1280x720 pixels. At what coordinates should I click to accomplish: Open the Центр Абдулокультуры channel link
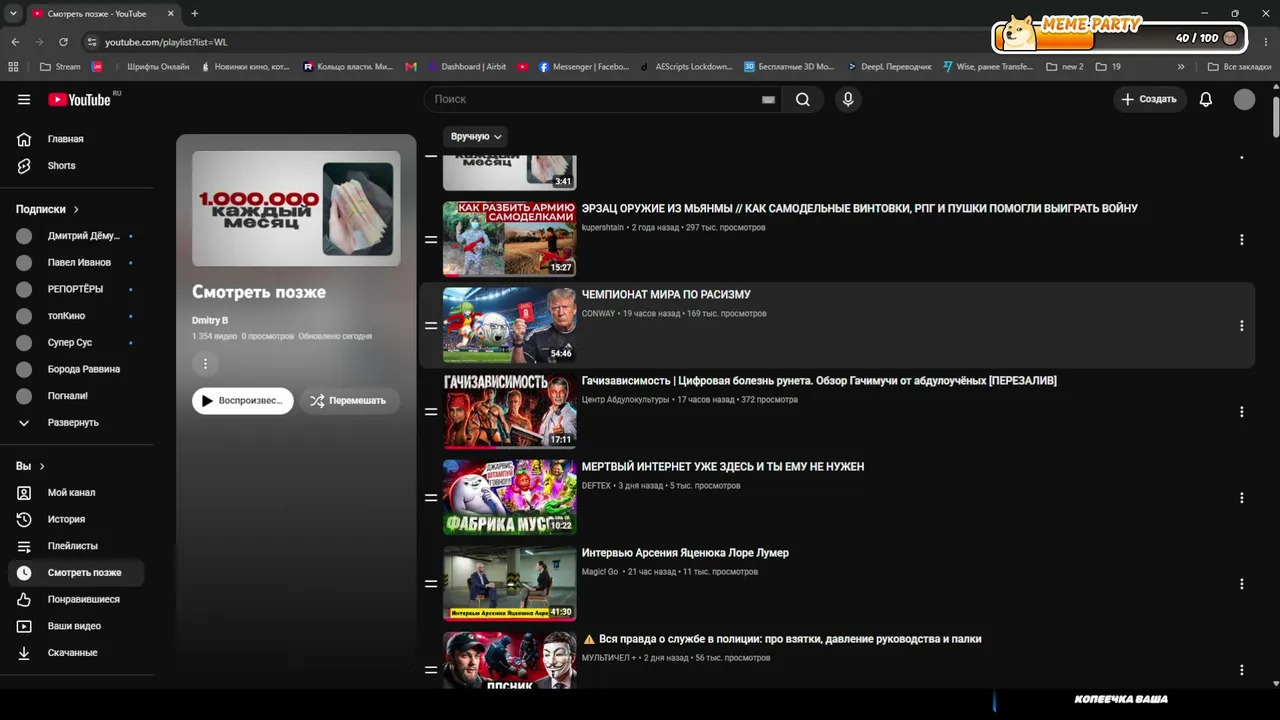tap(626, 400)
